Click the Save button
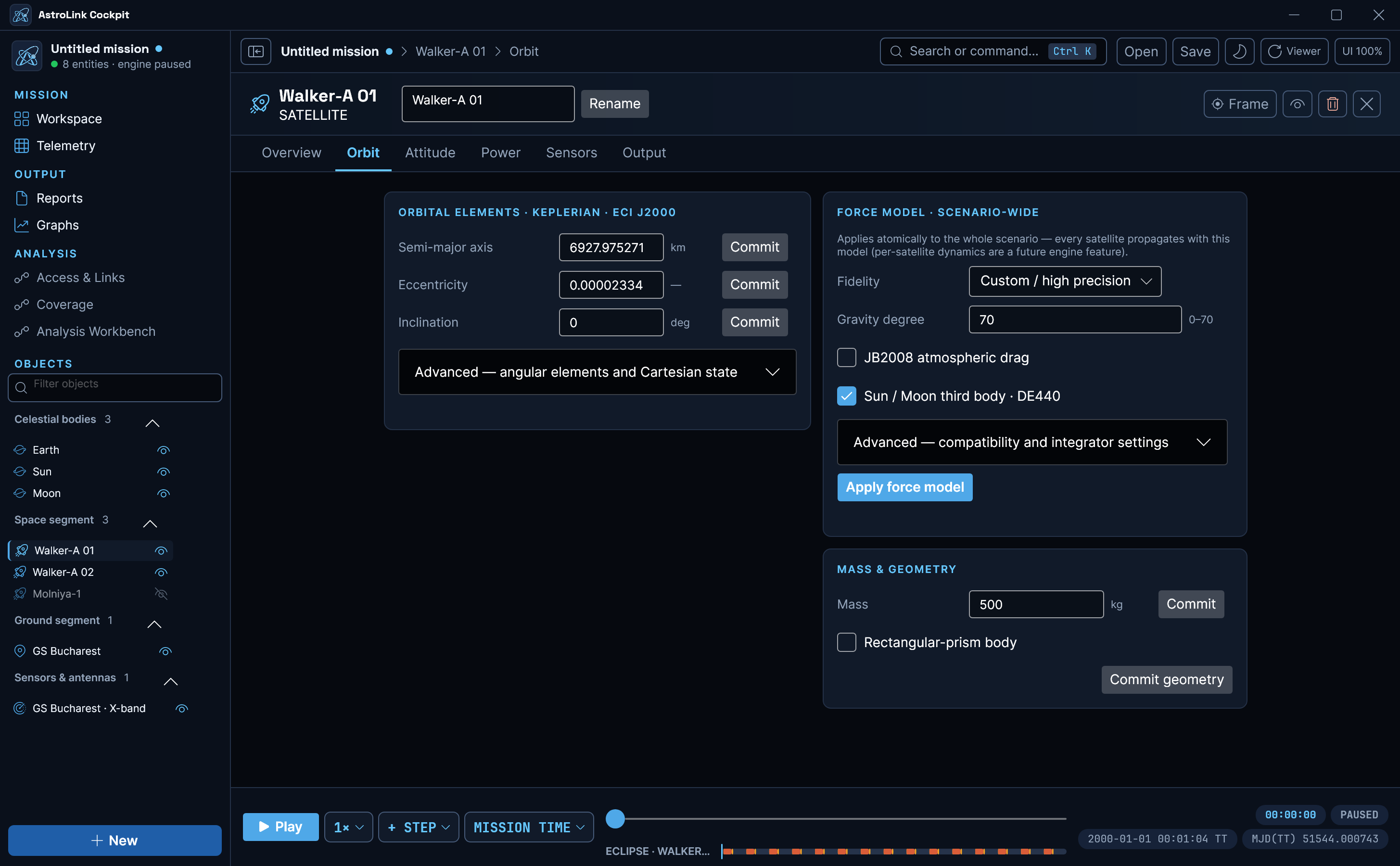Viewport: 1400px width, 866px height. coord(1195,51)
